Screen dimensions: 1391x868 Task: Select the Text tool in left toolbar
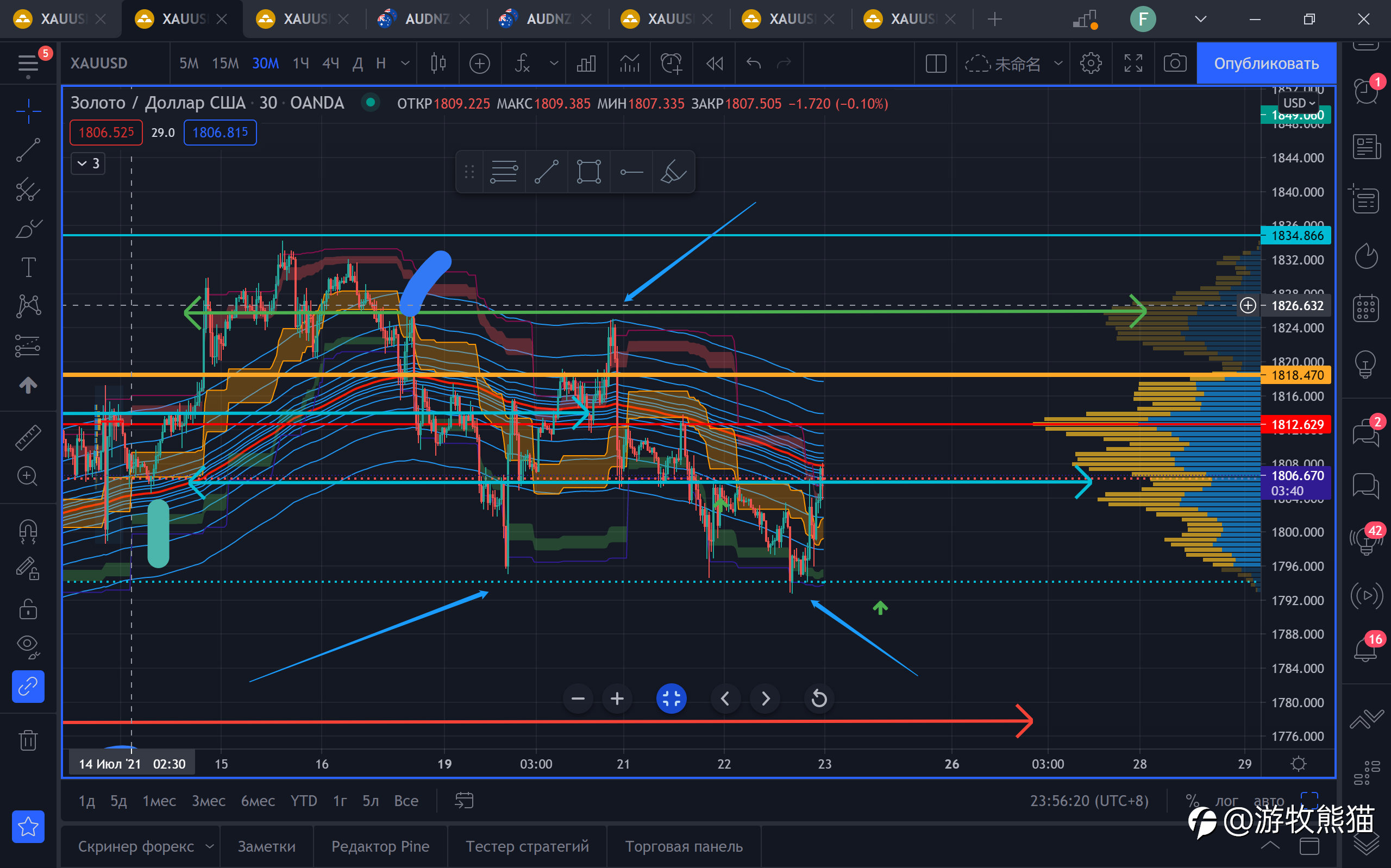tap(28, 268)
